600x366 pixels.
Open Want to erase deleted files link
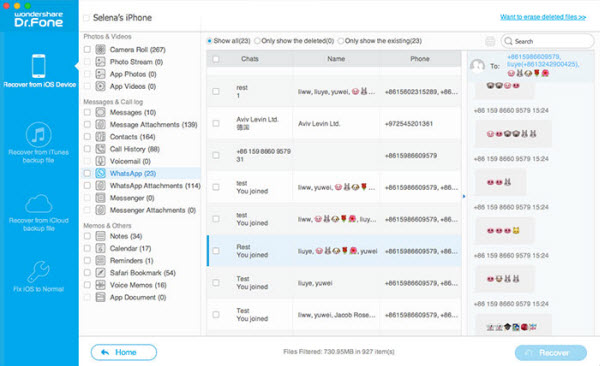tap(543, 17)
